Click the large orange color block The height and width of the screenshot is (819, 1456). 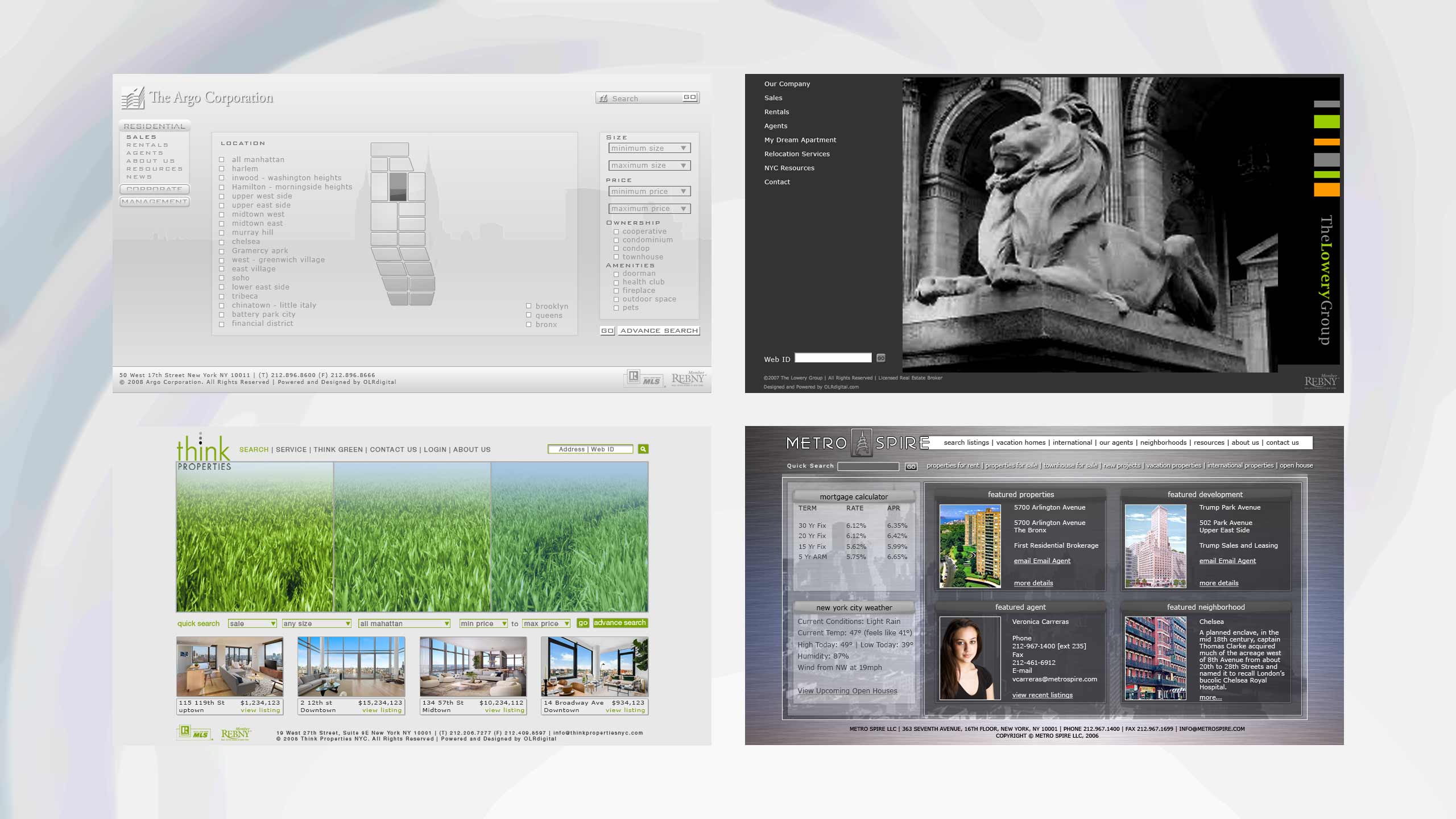tap(1326, 190)
